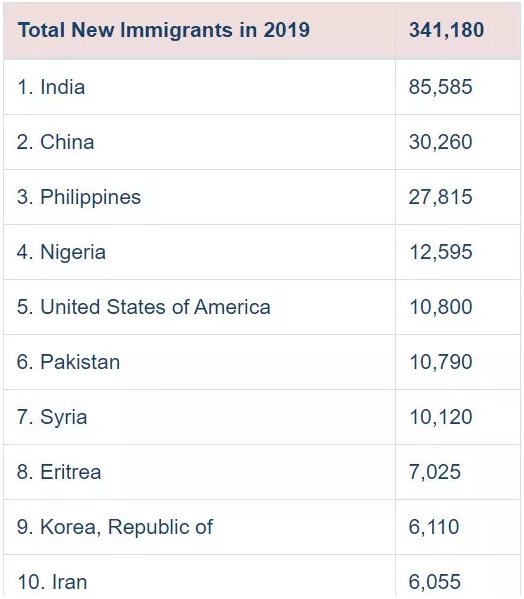
Task: Select the 341,180 total value cell
Action: pyautogui.click(x=446, y=30)
